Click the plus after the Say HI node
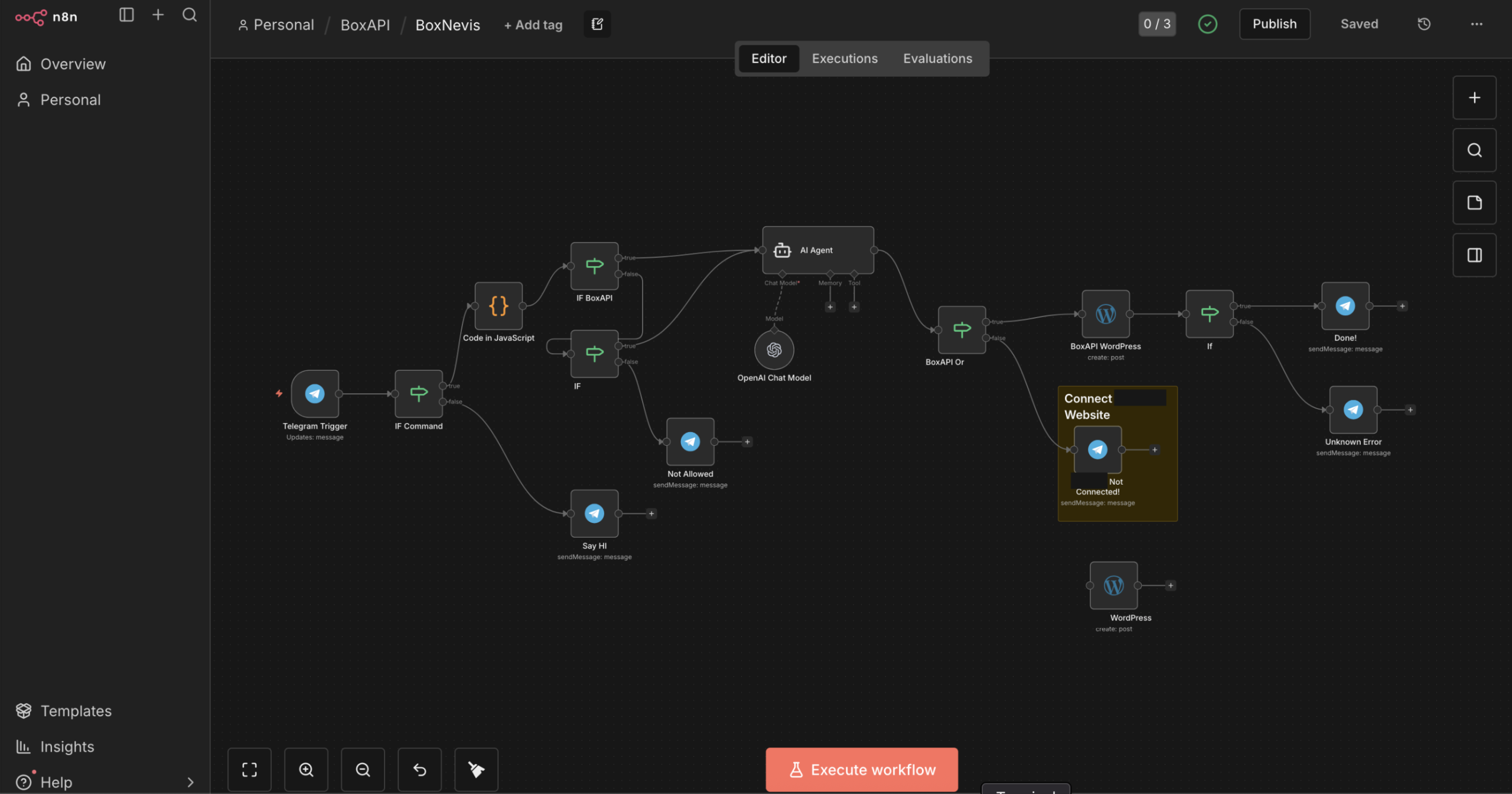This screenshot has width=1512, height=794. tap(651, 514)
